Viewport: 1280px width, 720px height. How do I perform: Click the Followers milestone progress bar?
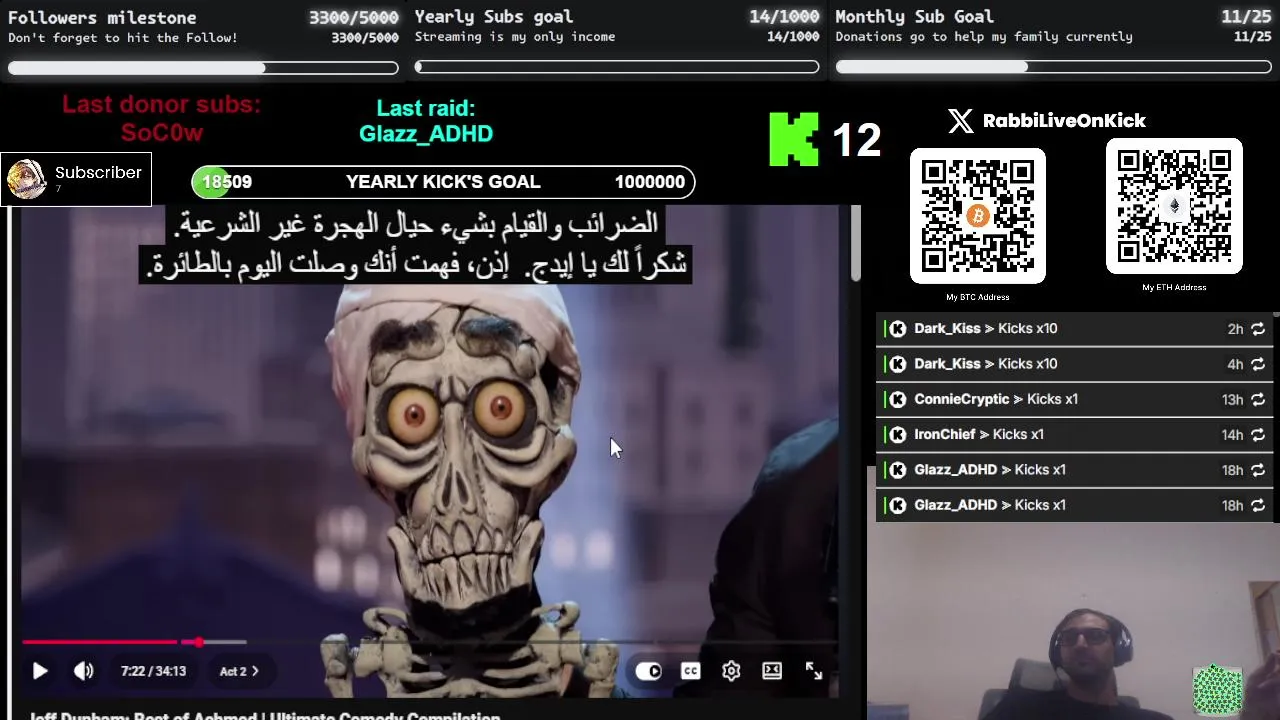point(203,68)
